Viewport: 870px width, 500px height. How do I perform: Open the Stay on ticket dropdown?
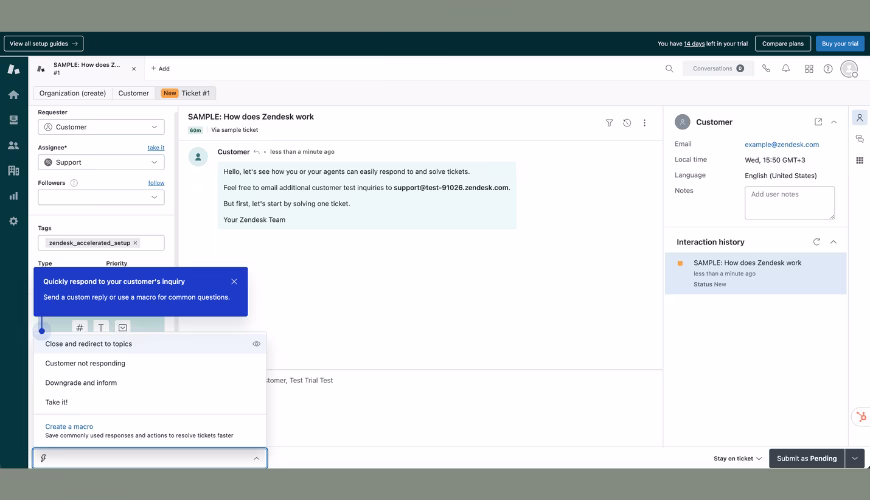tap(737, 458)
